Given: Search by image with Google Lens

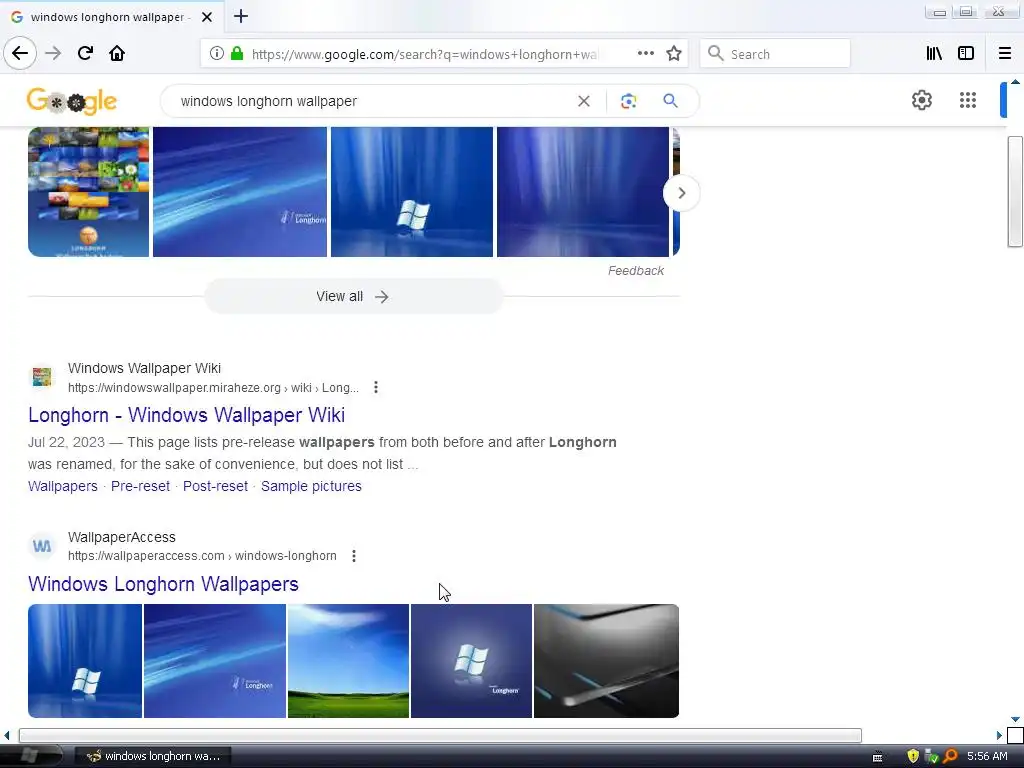Looking at the screenshot, I should 628,101.
